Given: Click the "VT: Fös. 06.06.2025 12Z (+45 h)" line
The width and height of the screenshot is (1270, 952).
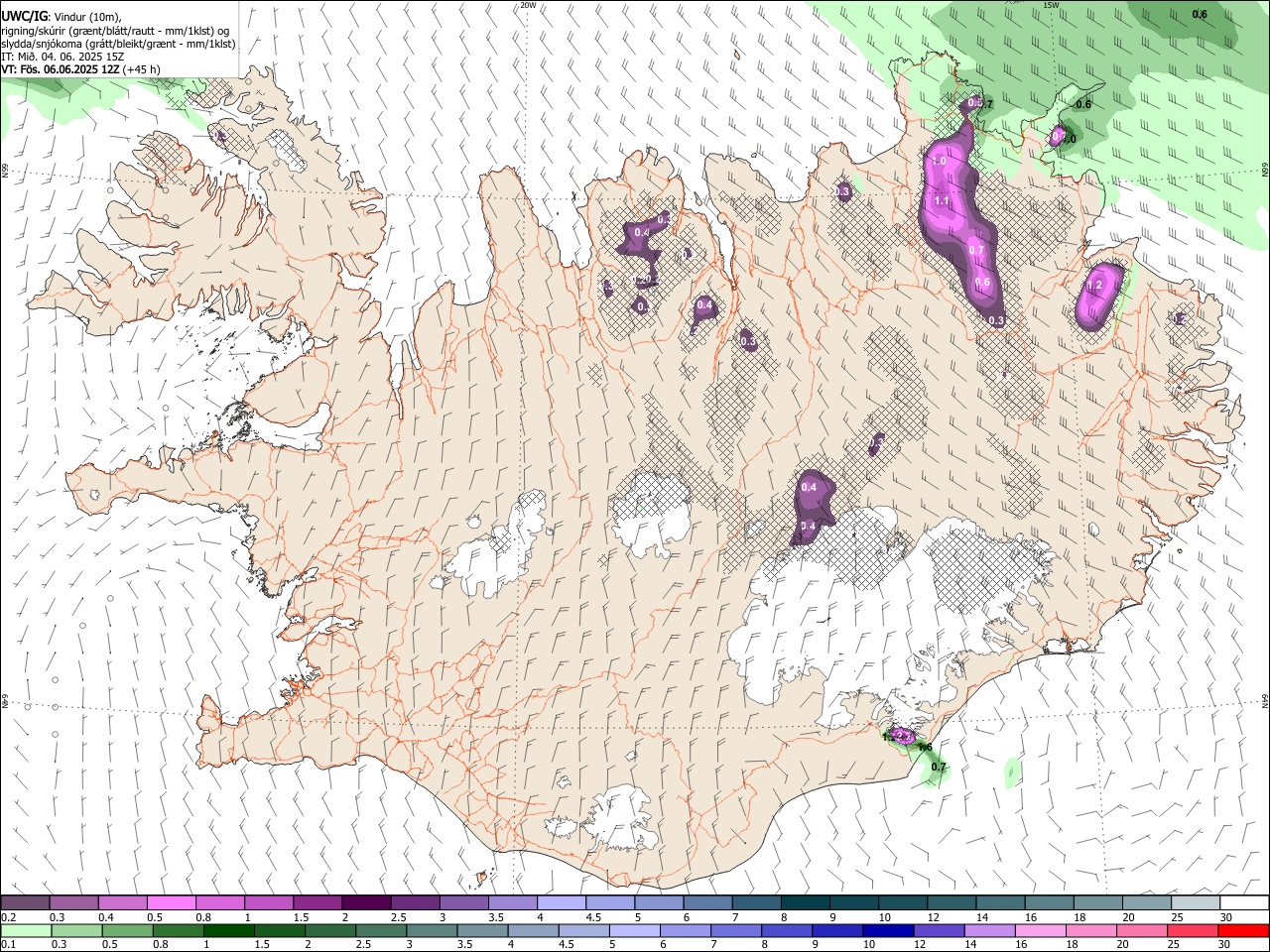Looking at the screenshot, I should tap(80, 69).
